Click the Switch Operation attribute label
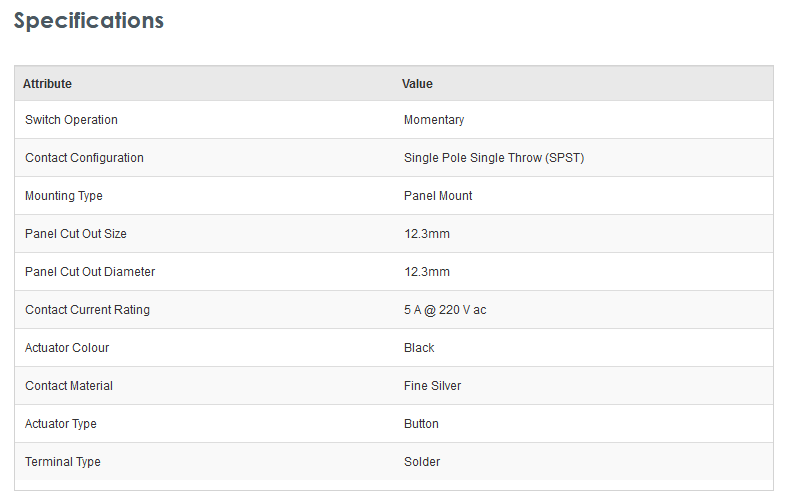 (x=71, y=120)
